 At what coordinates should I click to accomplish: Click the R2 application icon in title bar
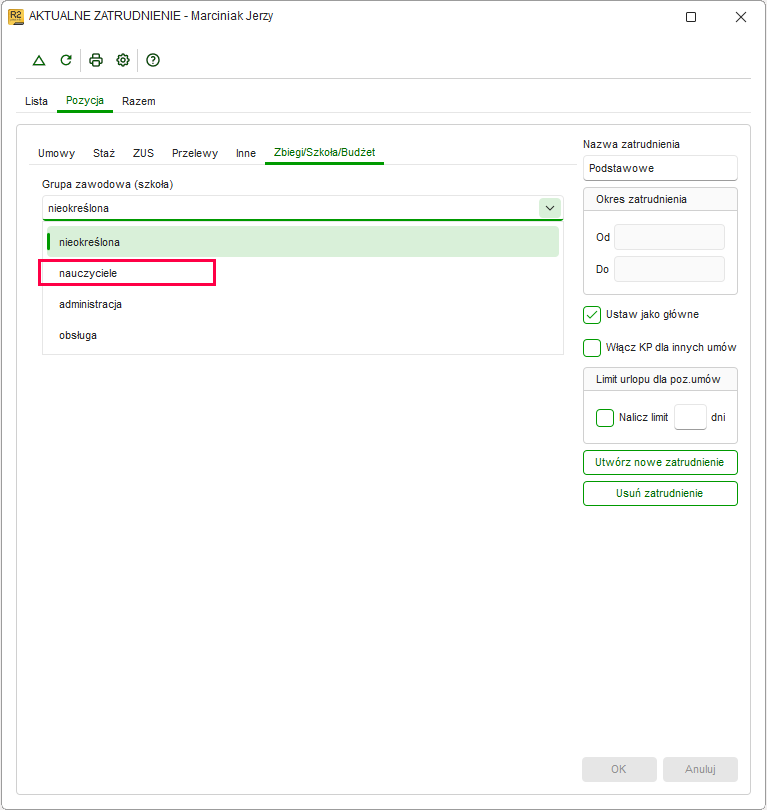coord(16,17)
